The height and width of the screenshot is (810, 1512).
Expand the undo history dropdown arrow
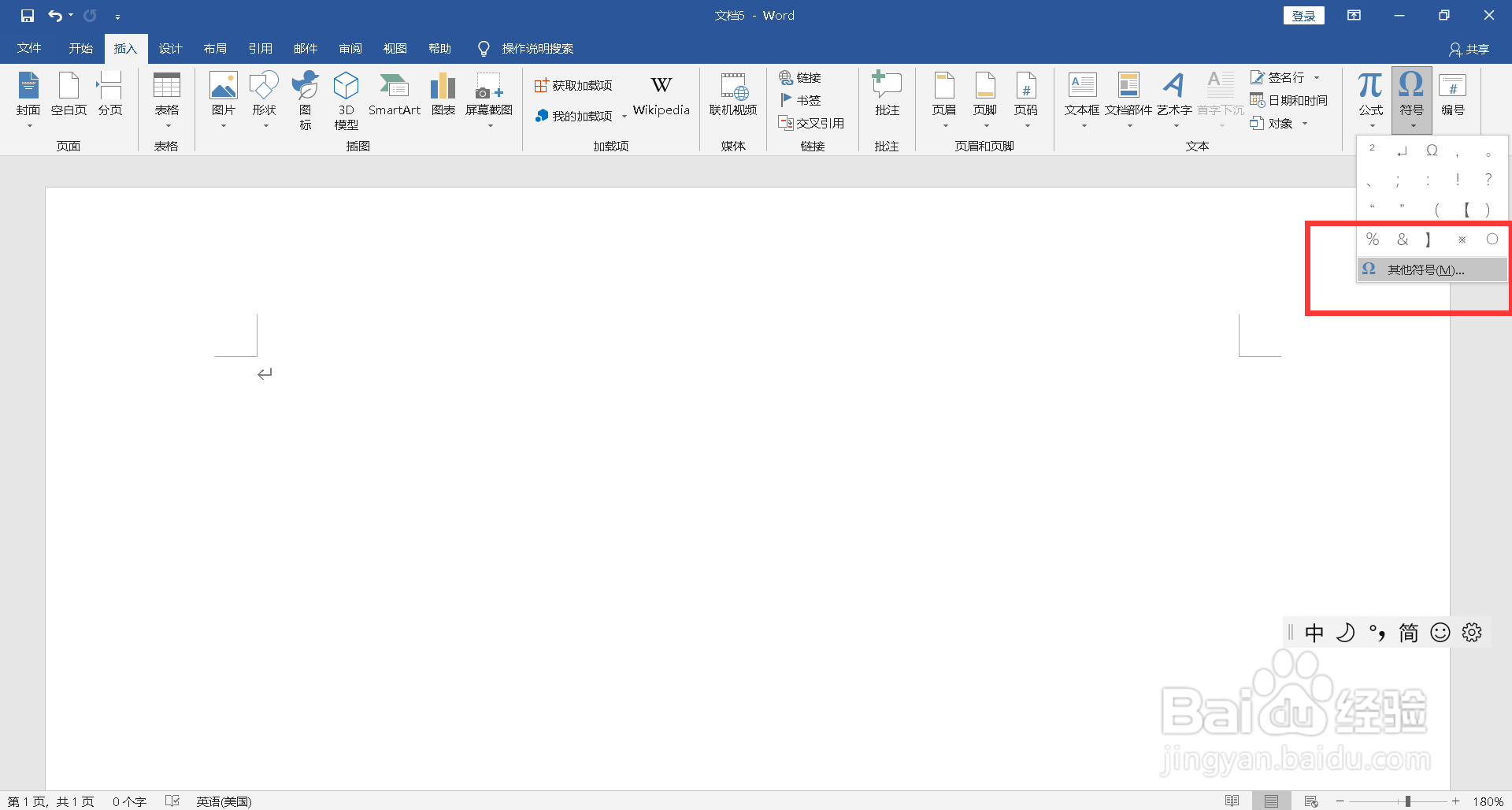tap(71, 16)
